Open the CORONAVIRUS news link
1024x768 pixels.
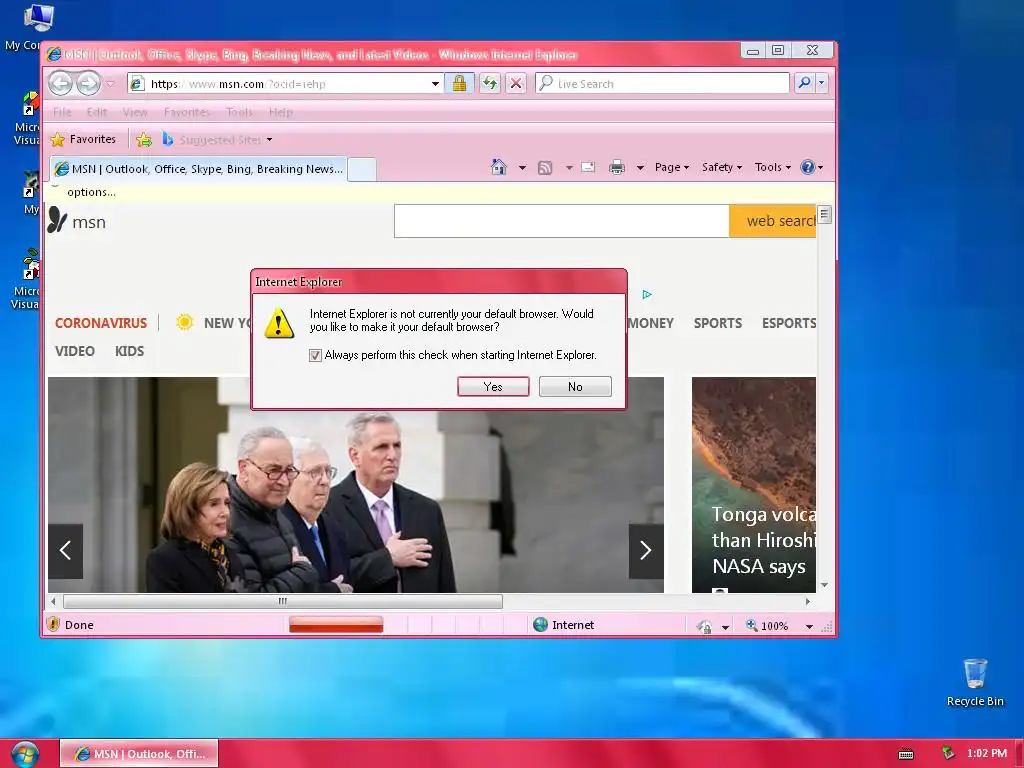tap(101, 323)
